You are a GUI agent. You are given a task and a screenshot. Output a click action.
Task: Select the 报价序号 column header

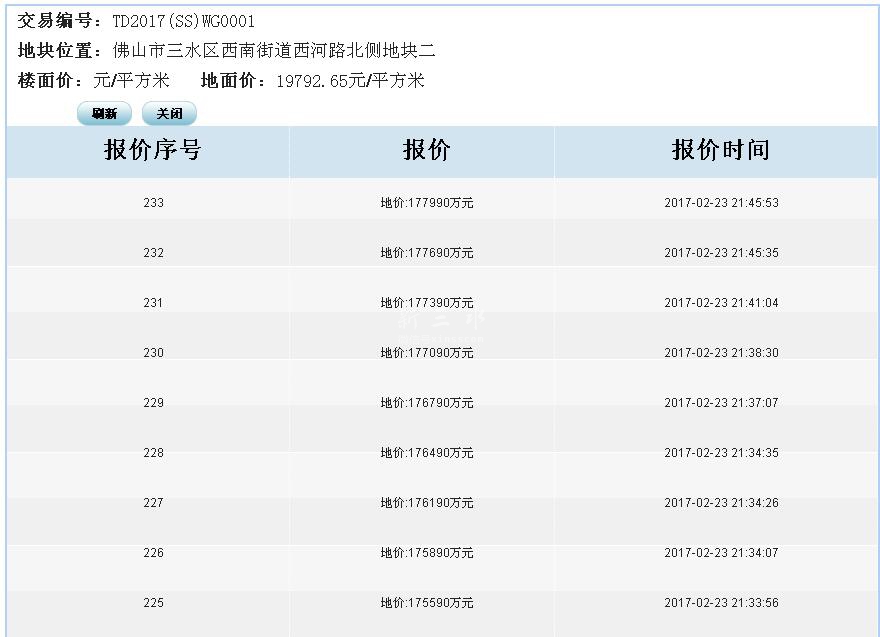tap(153, 150)
